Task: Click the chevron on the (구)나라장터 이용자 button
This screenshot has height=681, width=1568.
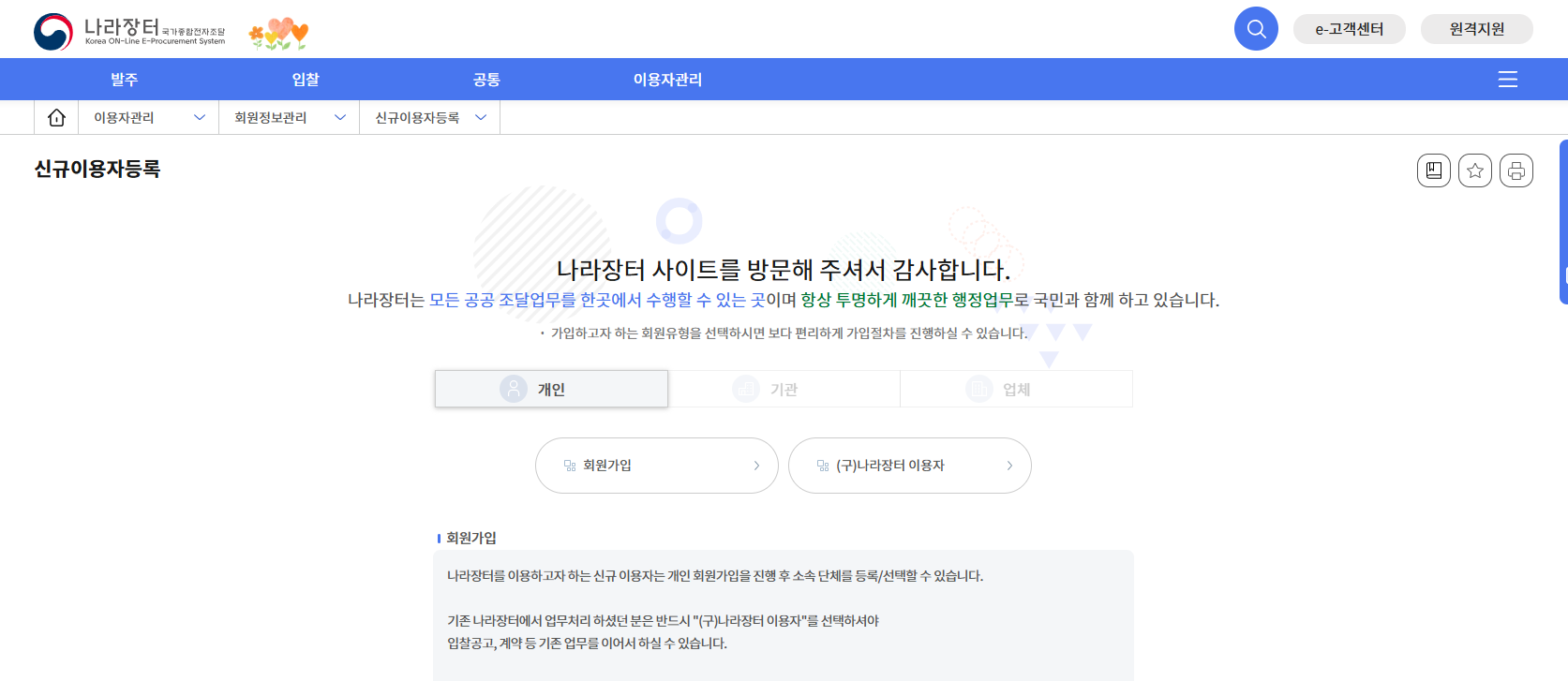Action: tap(1009, 466)
